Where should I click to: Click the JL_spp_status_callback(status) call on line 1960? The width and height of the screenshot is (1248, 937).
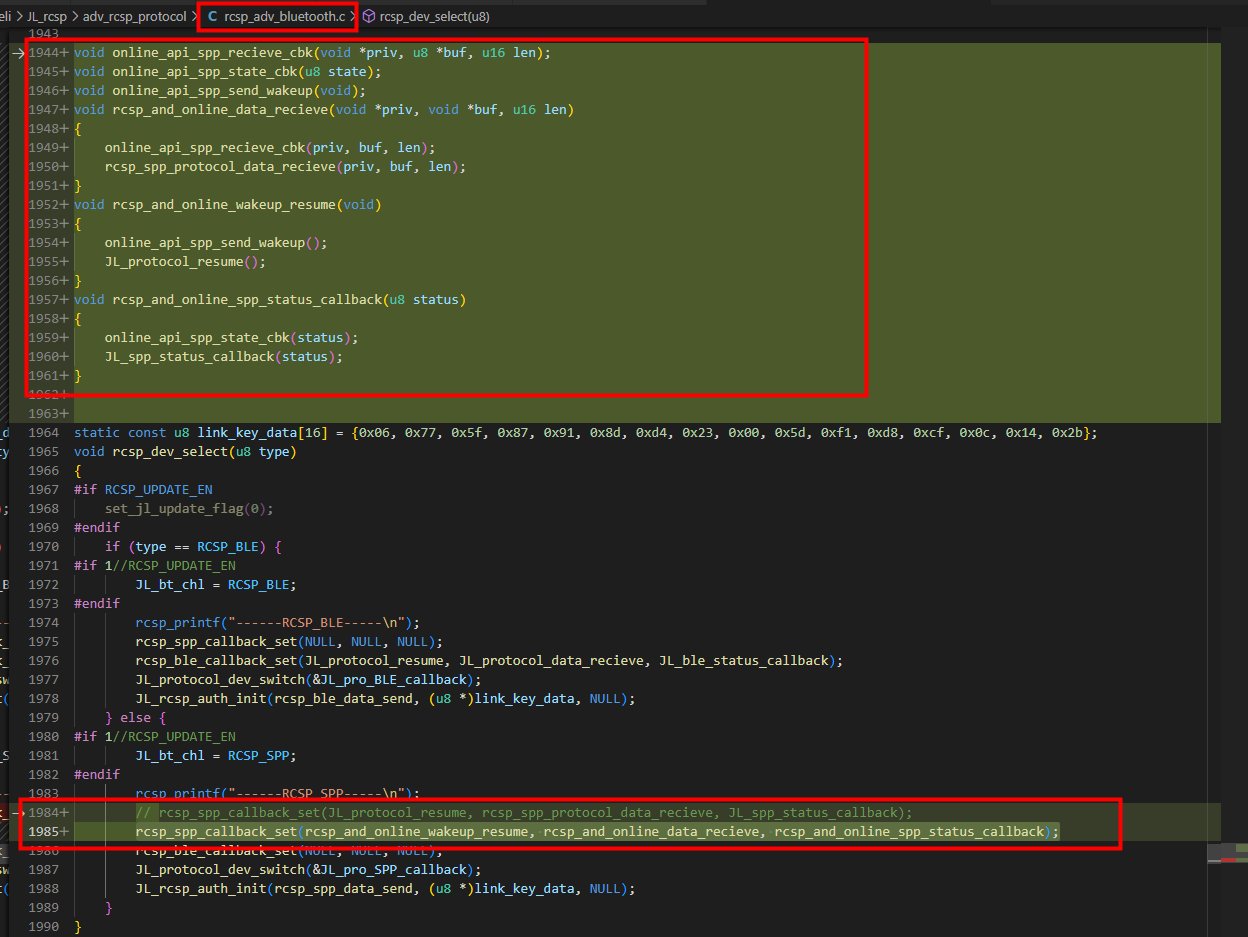pyautogui.click(x=224, y=356)
